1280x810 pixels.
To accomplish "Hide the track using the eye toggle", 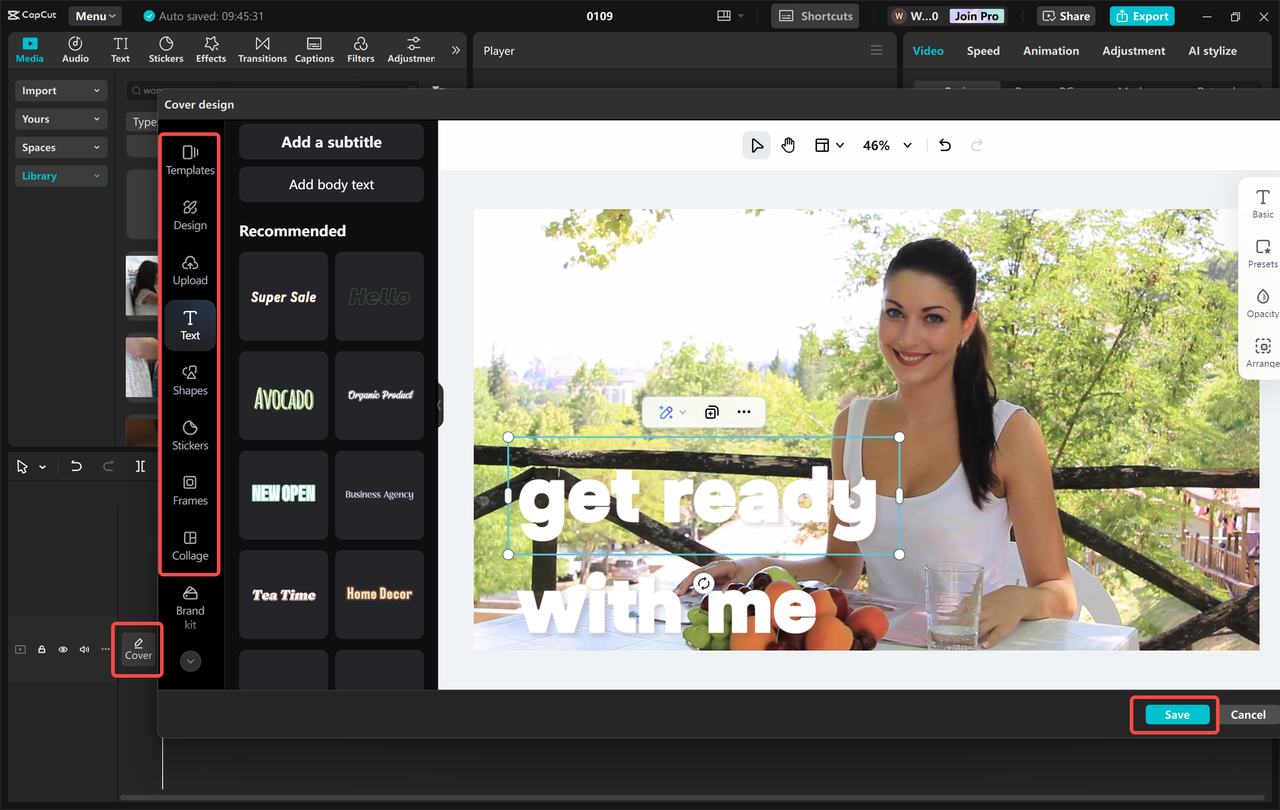I will [x=63, y=649].
